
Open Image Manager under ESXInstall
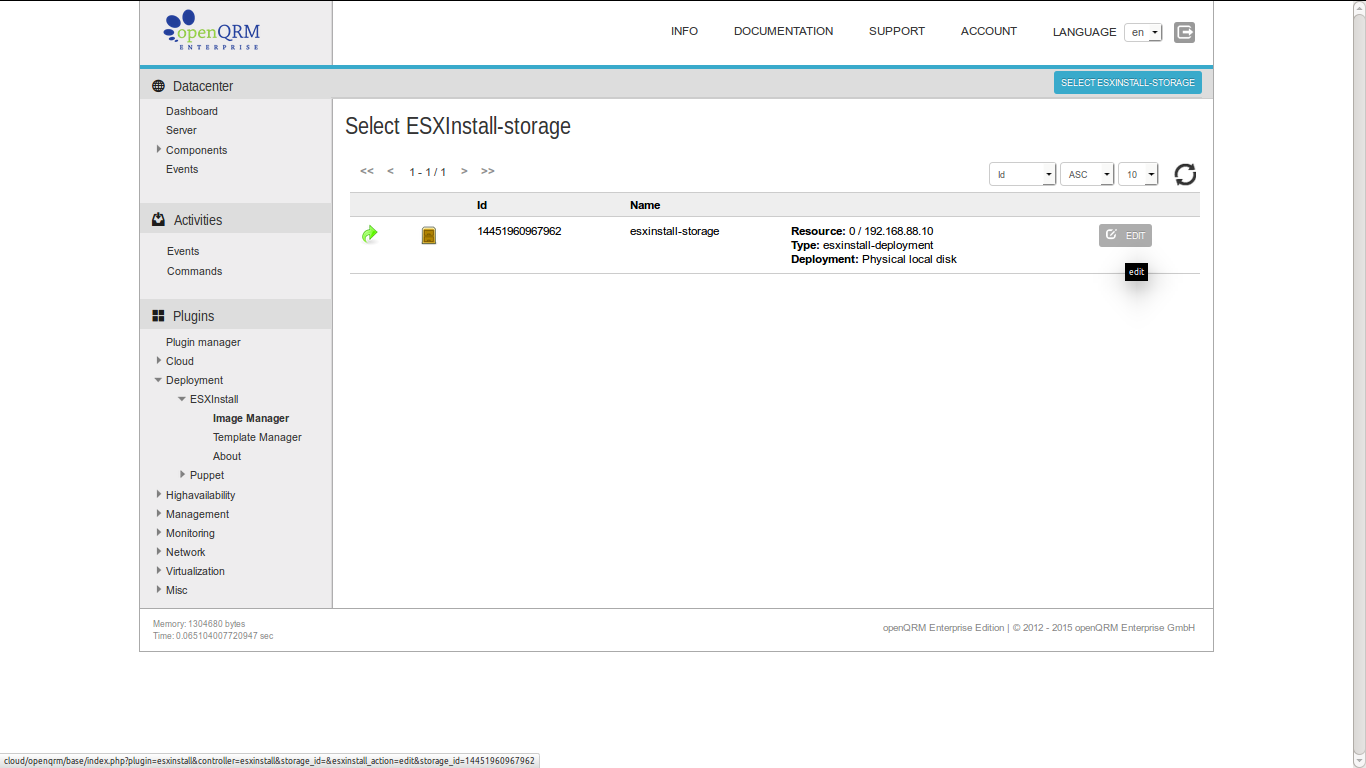251,418
